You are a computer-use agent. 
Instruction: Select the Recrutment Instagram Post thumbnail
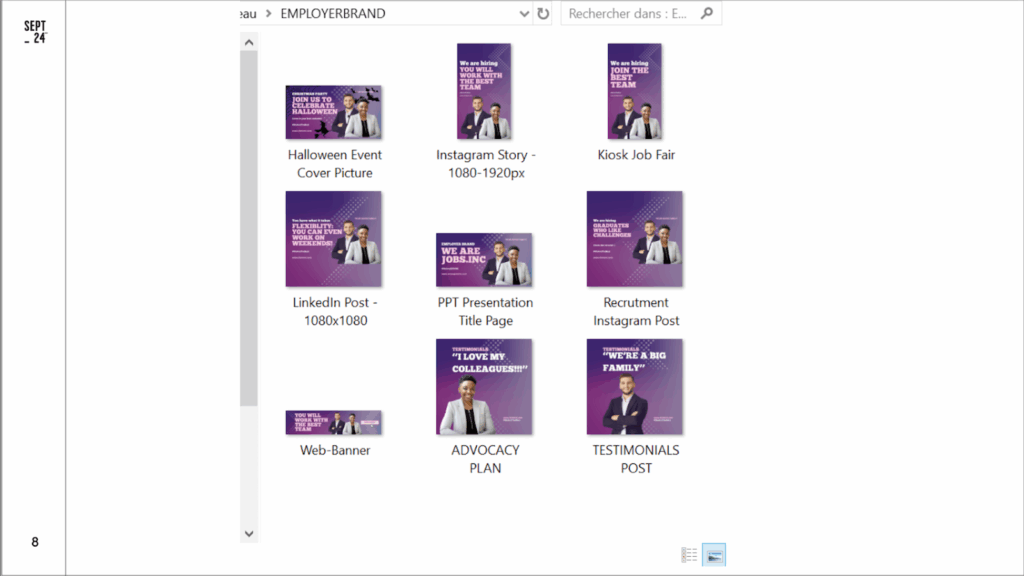coord(635,239)
